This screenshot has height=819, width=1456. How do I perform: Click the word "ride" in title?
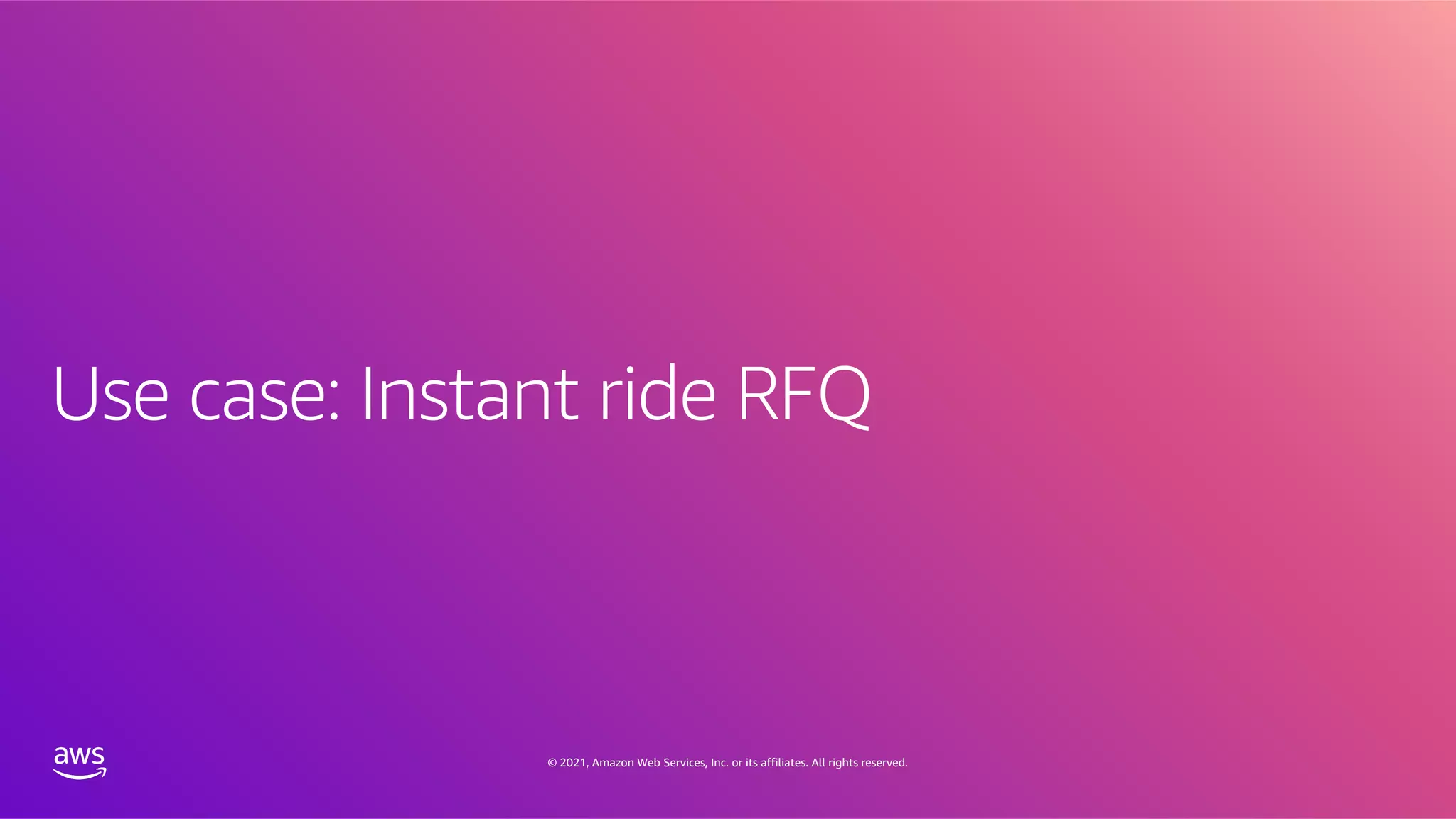click(657, 395)
